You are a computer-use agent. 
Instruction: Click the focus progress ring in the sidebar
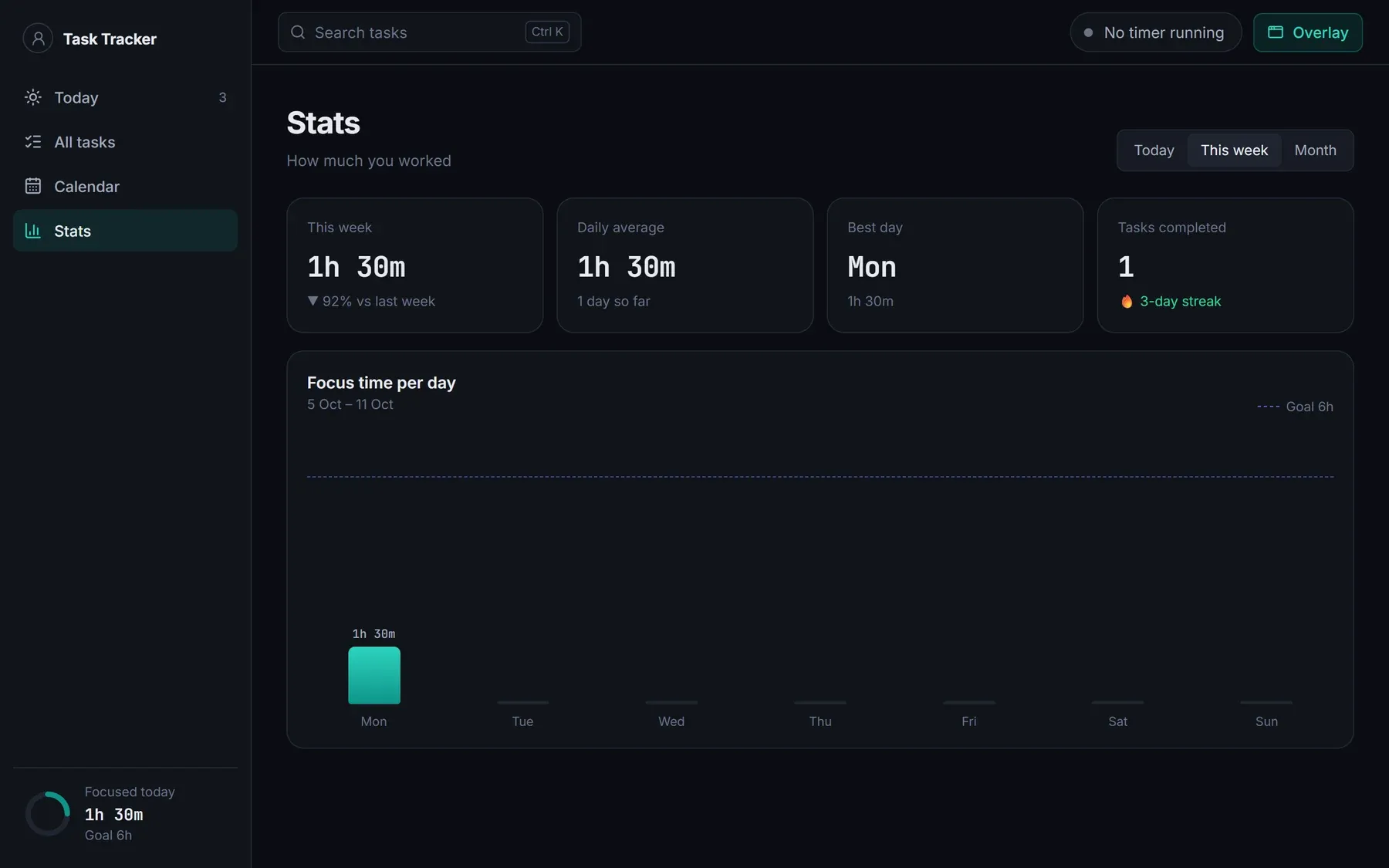pyautogui.click(x=48, y=813)
